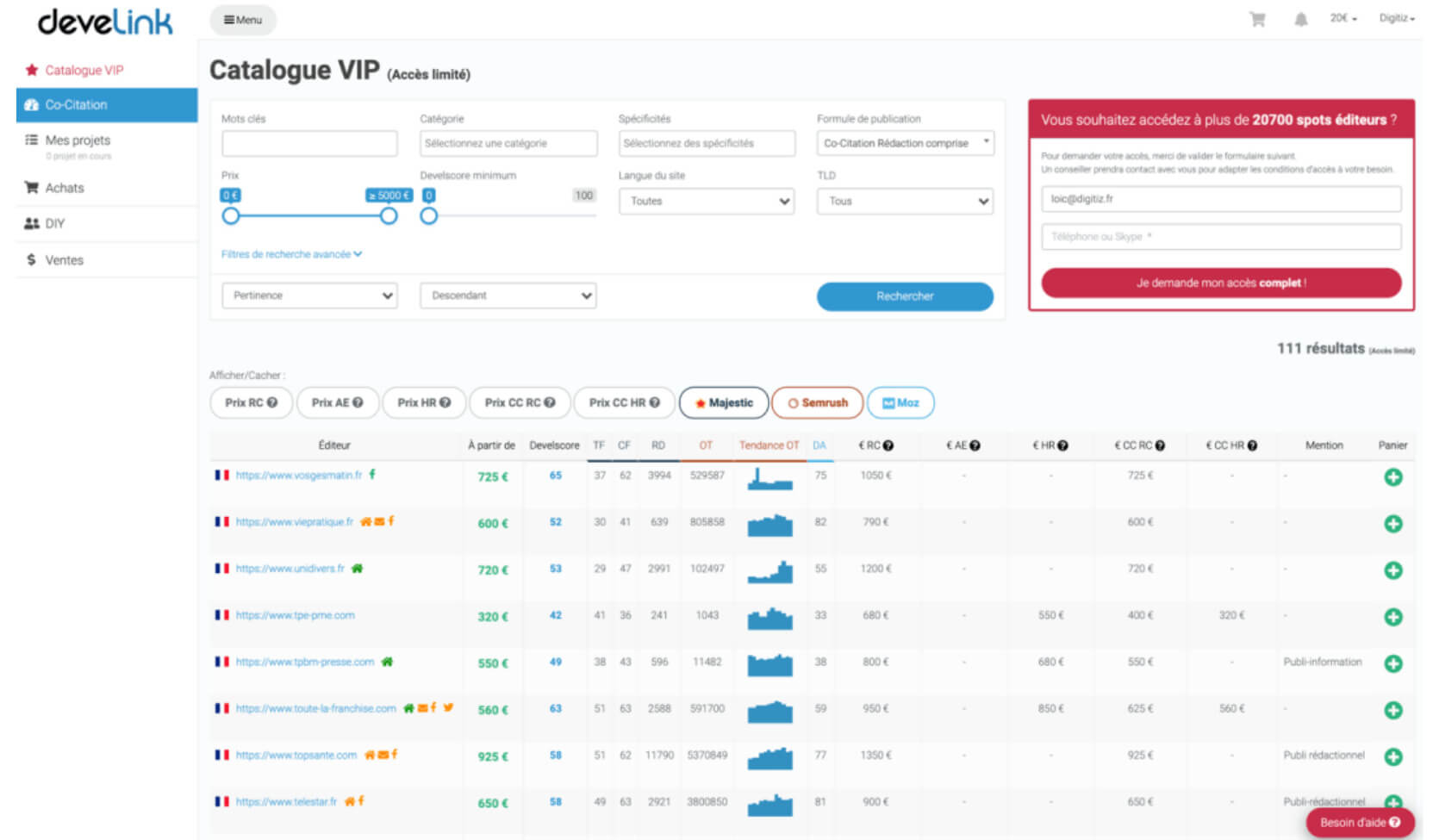The width and height of the screenshot is (1439, 840).
Task: Toggle the Moz metrics column
Action: pyautogui.click(x=900, y=402)
